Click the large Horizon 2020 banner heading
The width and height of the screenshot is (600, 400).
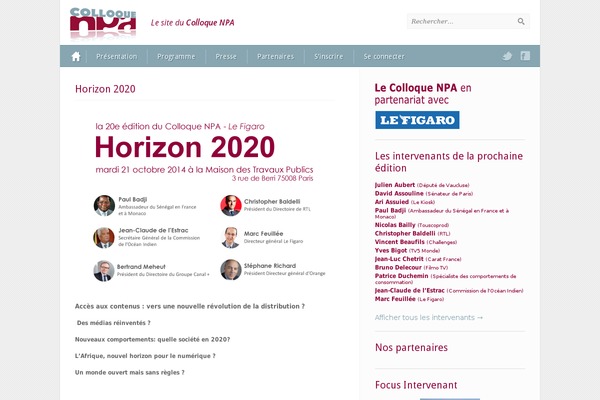point(184,147)
